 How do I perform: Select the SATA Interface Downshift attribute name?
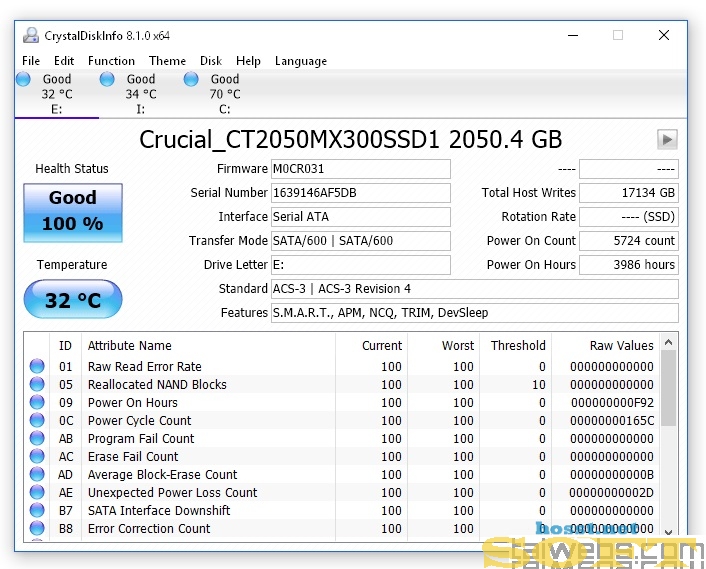[159, 510]
